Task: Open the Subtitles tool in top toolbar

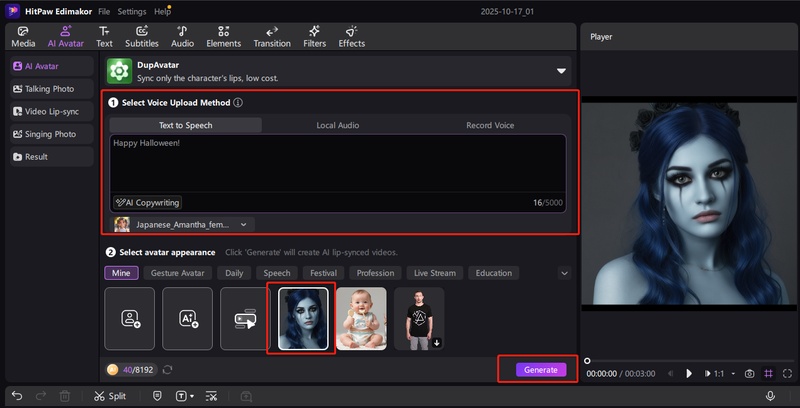Action: [x=142, y=37]
